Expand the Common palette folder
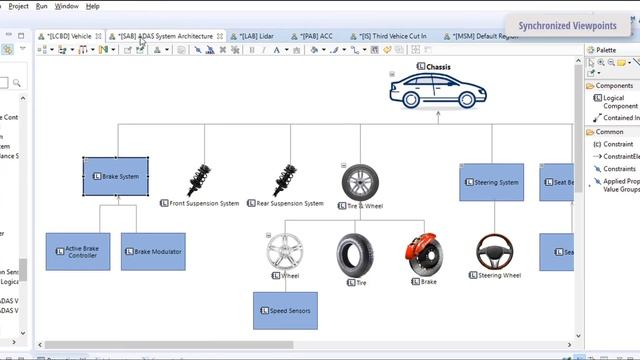 pyautogui.click(x=605, y=132)
